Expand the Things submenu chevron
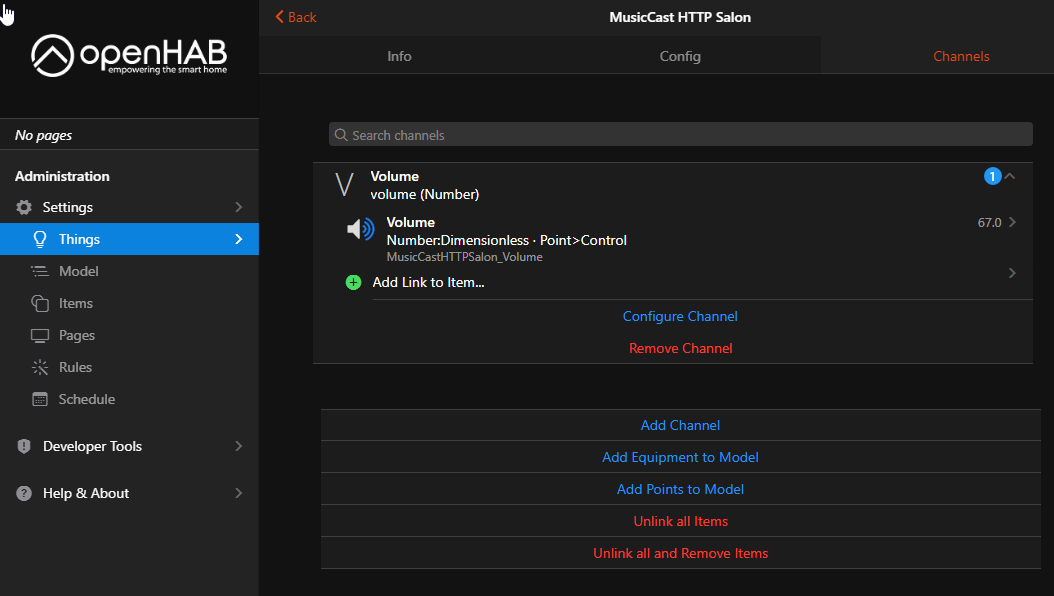The width and height of the screenshot is (1054, 596). (x=239, y=239)
